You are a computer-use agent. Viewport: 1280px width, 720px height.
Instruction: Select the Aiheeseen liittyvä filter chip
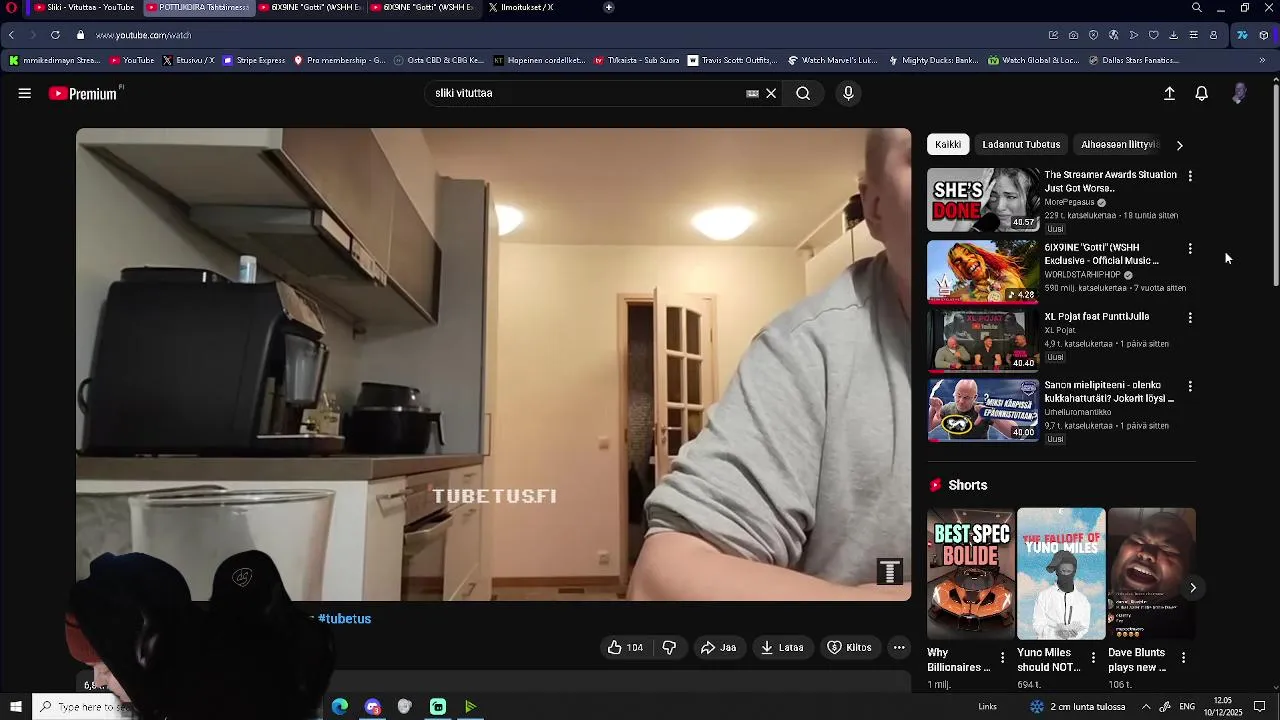[x=1119, y=144]
